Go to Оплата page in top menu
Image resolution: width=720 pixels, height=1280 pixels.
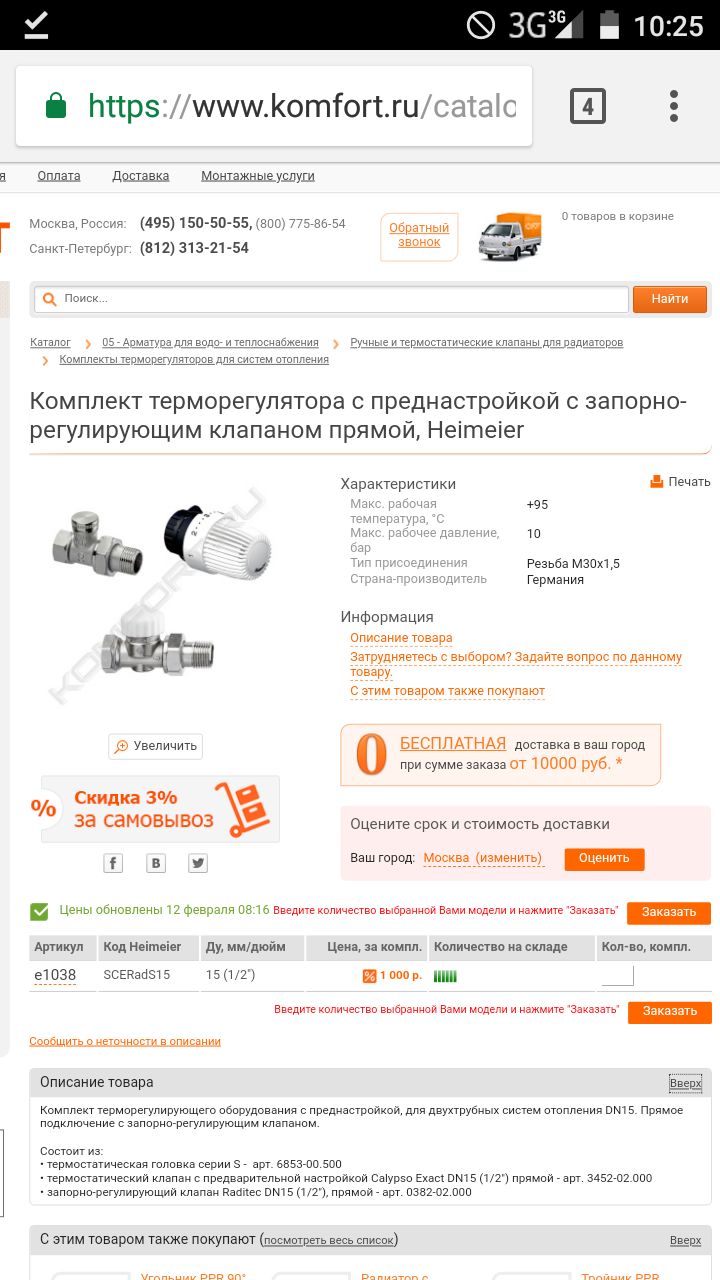pos(59,176)
